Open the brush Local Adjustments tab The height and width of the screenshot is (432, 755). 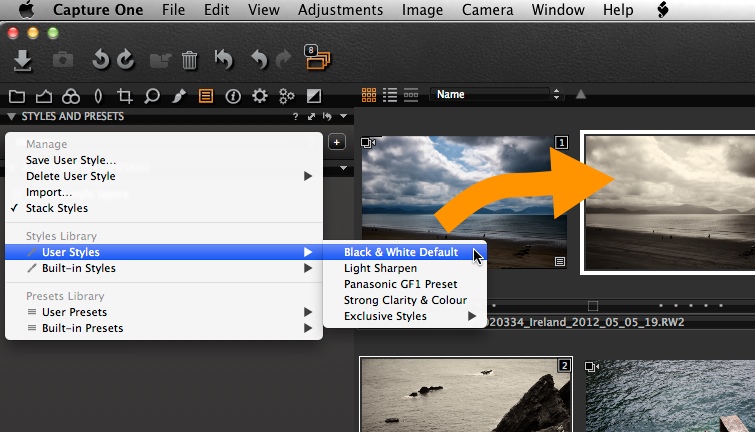coord(179,96)
